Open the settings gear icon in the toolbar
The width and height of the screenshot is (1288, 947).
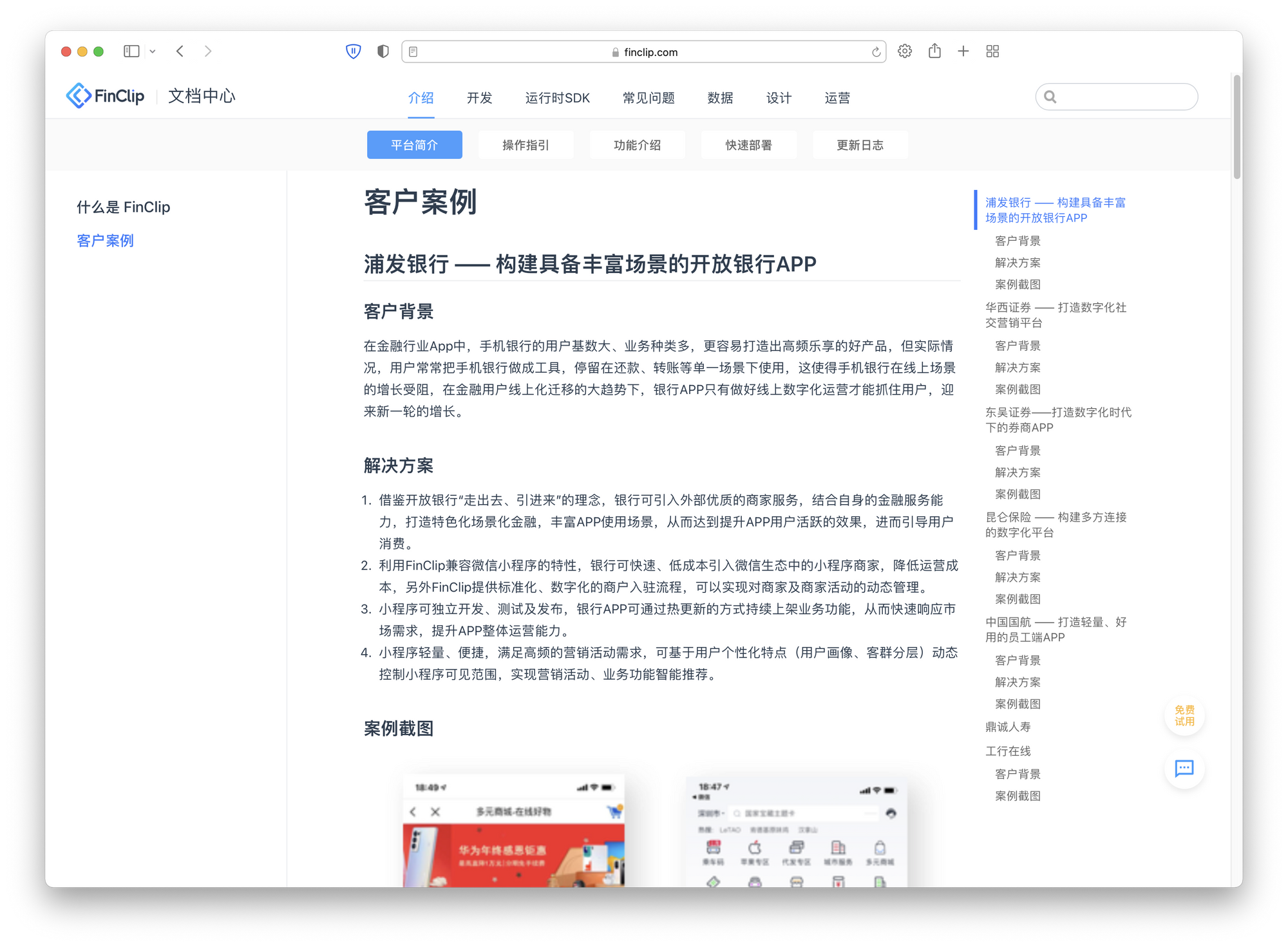905,52
